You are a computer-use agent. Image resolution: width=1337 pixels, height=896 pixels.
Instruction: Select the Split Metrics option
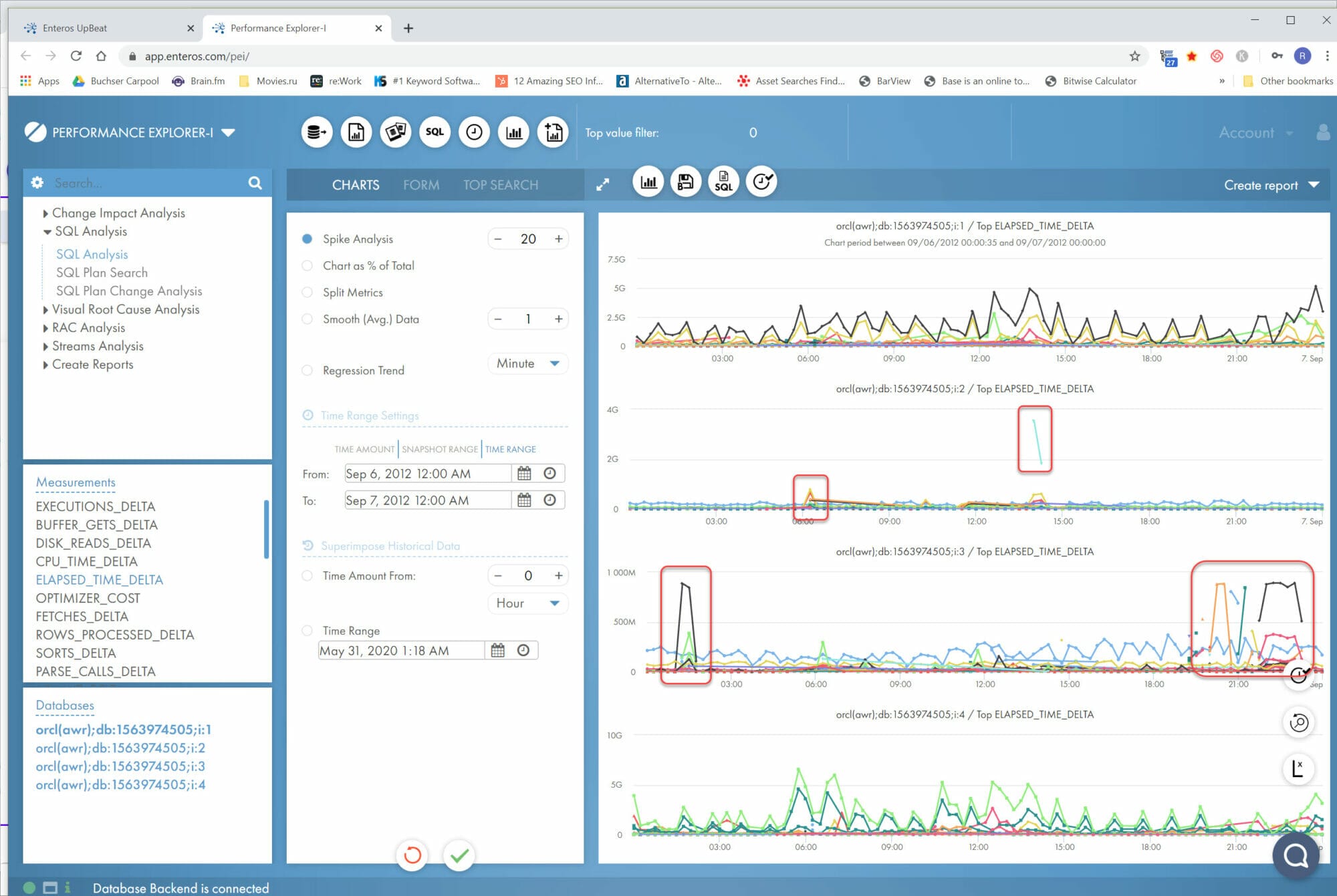307,292
